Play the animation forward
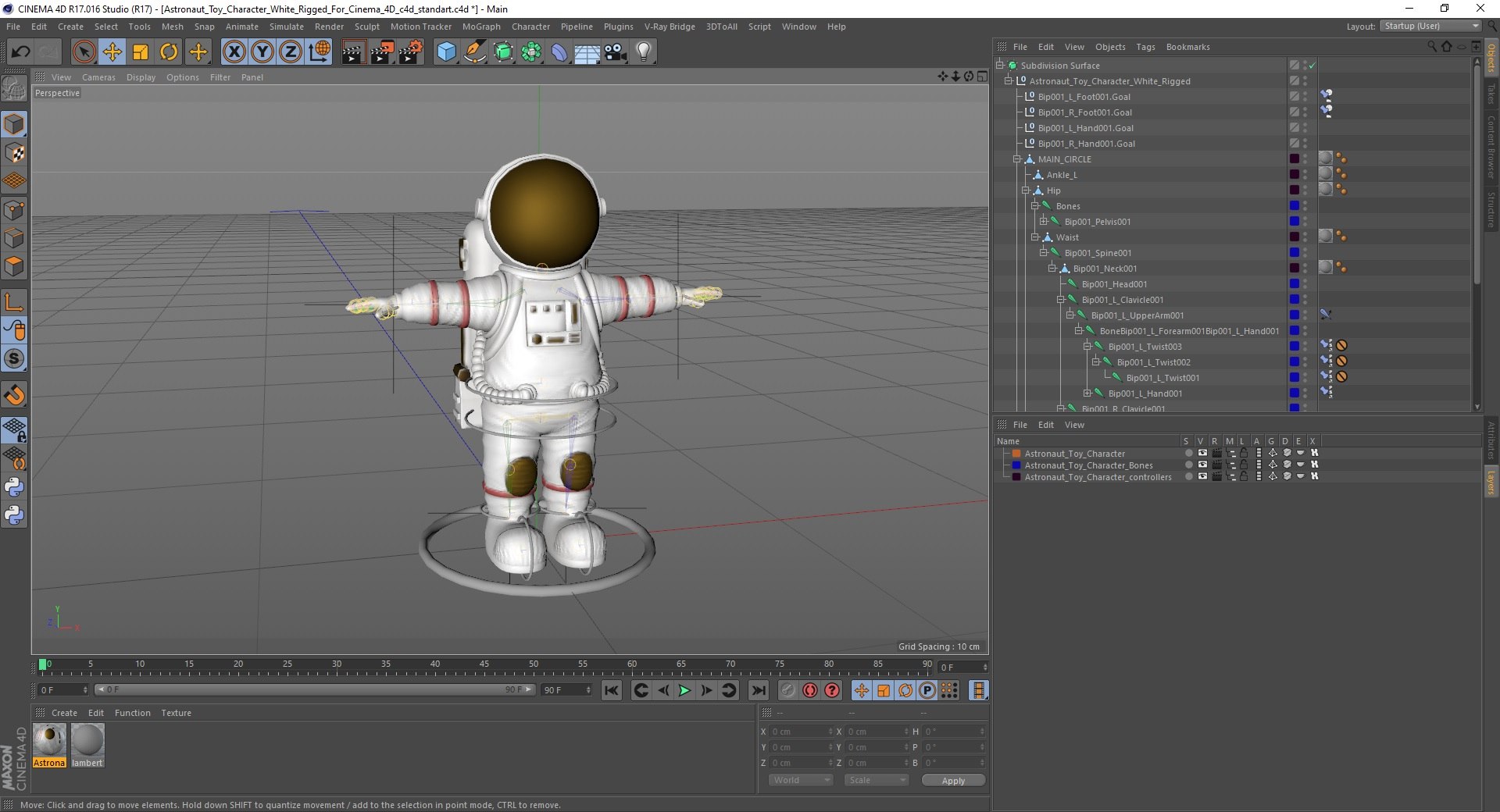This screenshot has width=1500, height=812. coord(684,690)
